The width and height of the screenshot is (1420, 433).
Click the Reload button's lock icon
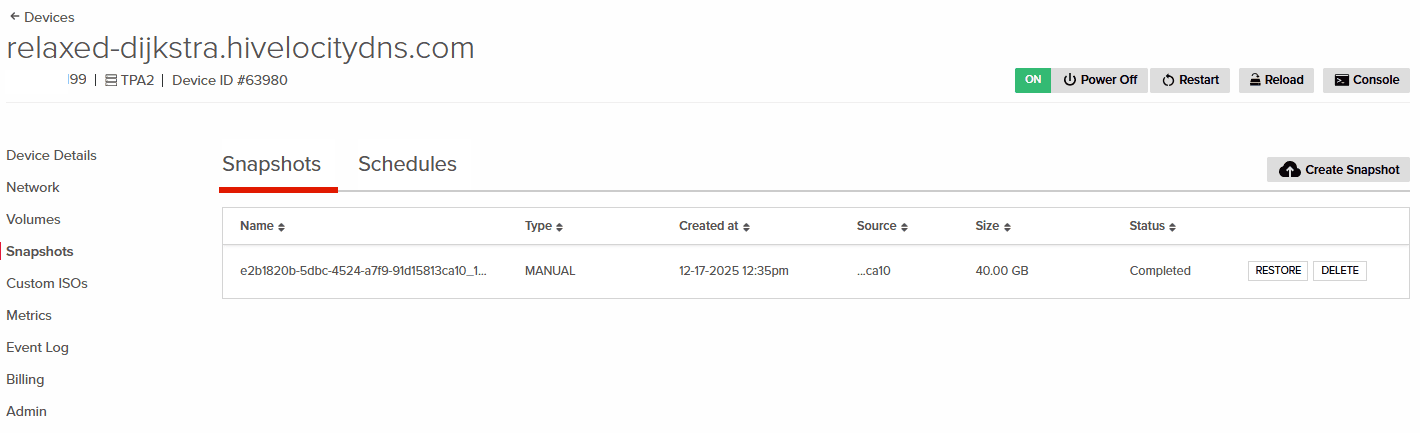[x=1254, y=80]
